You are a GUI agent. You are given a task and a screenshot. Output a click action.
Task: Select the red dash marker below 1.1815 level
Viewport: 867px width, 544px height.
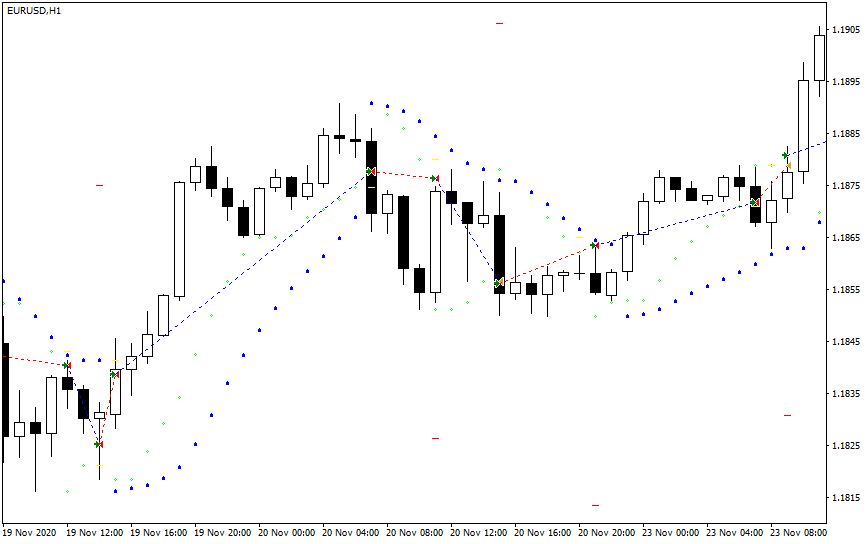coord(596,505)
